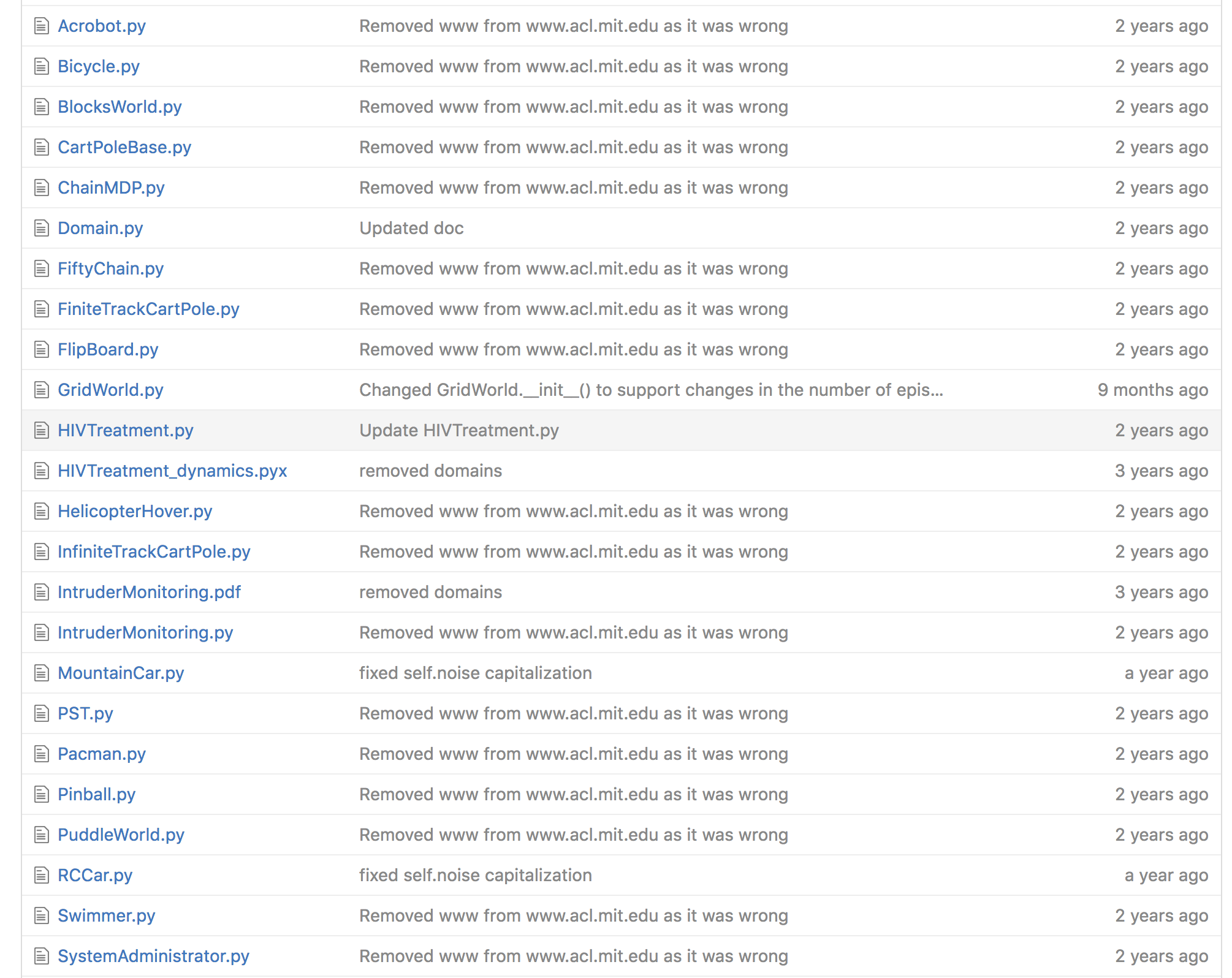The image size is (1232, 978).
Task: Click the file icon next to Pacman.py
Action: [41, 754]
